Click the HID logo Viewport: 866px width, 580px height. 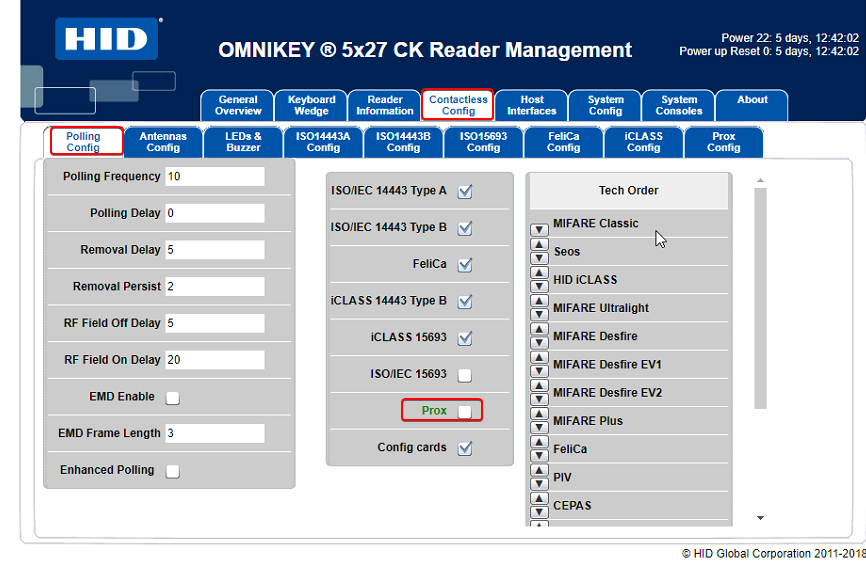click(107, 39)
